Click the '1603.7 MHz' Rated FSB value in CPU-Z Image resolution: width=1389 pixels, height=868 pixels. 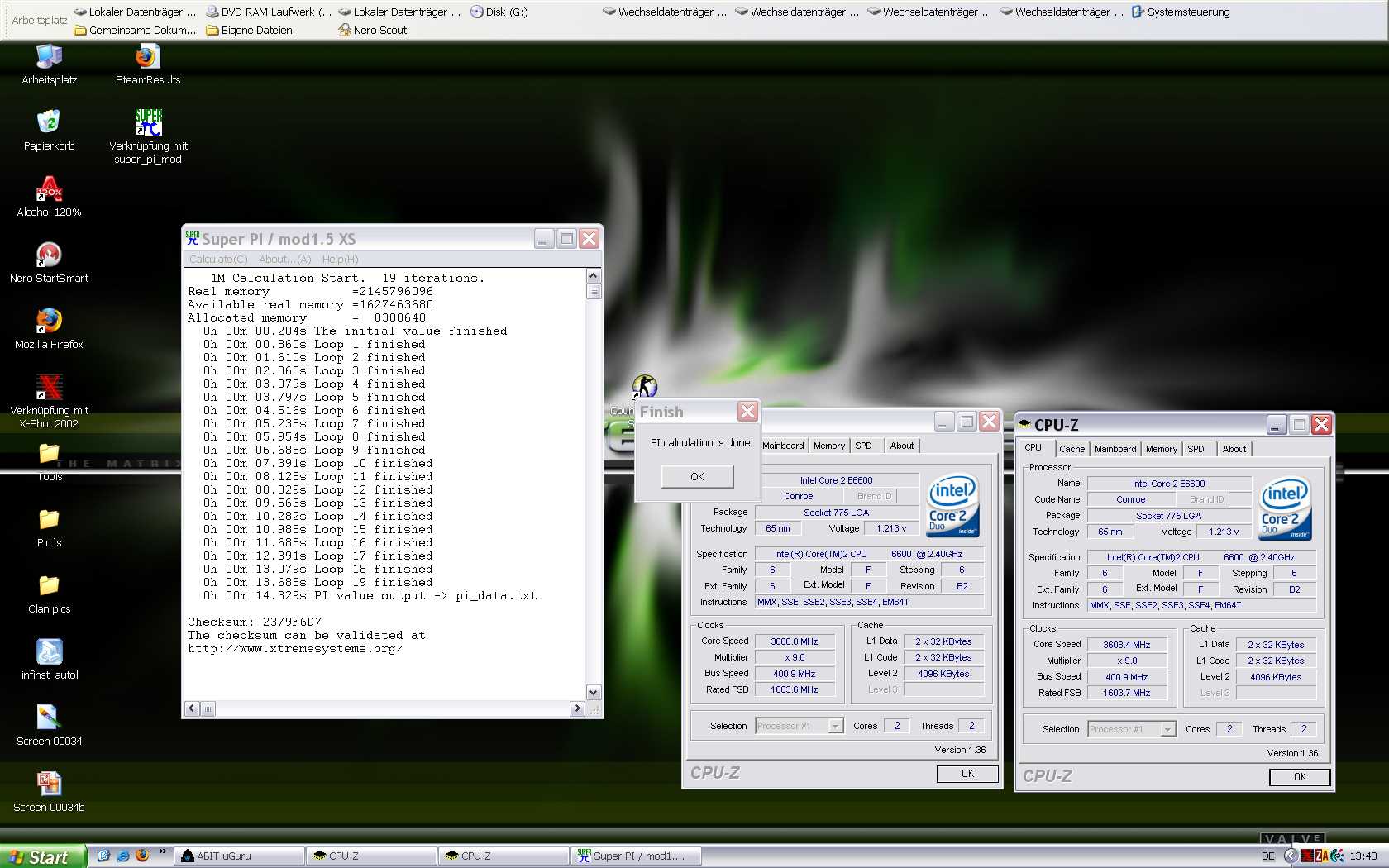[1126, 693]
